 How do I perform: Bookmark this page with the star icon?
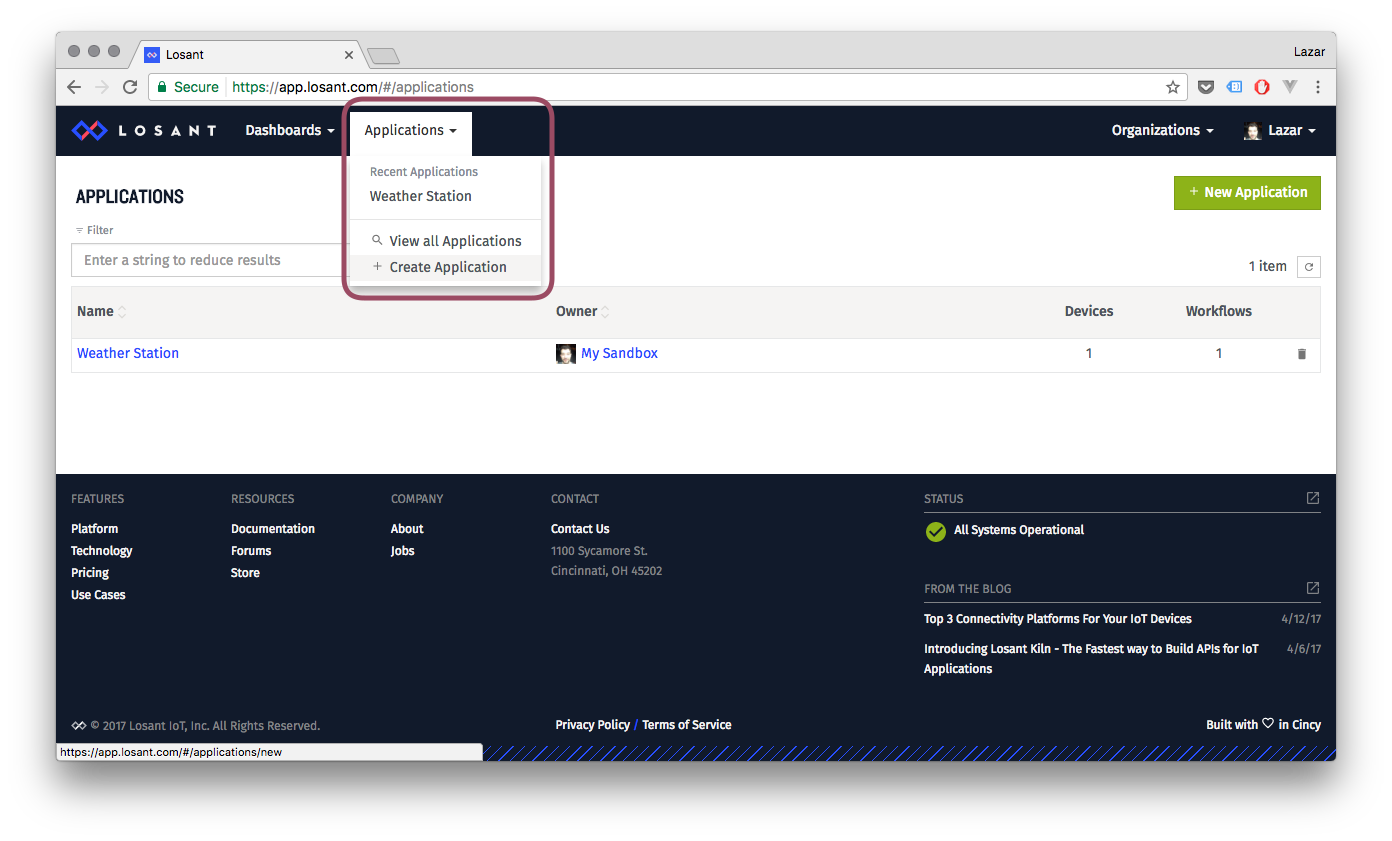click(x=1172, y=87)
